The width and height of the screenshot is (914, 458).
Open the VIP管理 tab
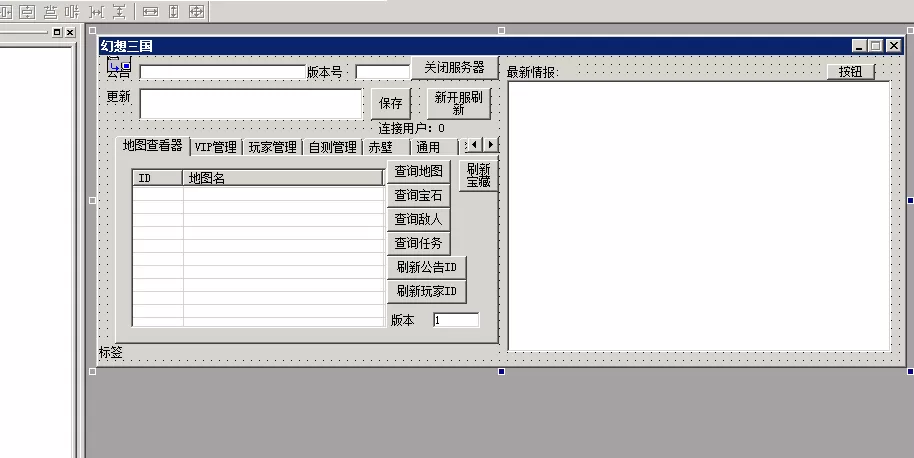pyautogui.click(x=216, y=147)
